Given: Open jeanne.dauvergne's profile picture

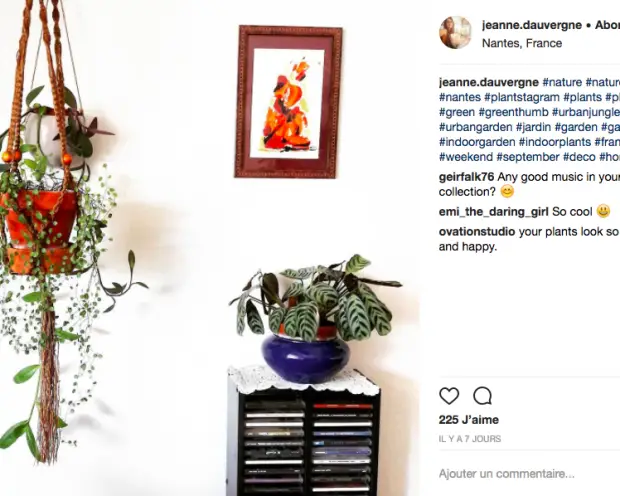Looking at the screenshot, I should coord(455,32).
